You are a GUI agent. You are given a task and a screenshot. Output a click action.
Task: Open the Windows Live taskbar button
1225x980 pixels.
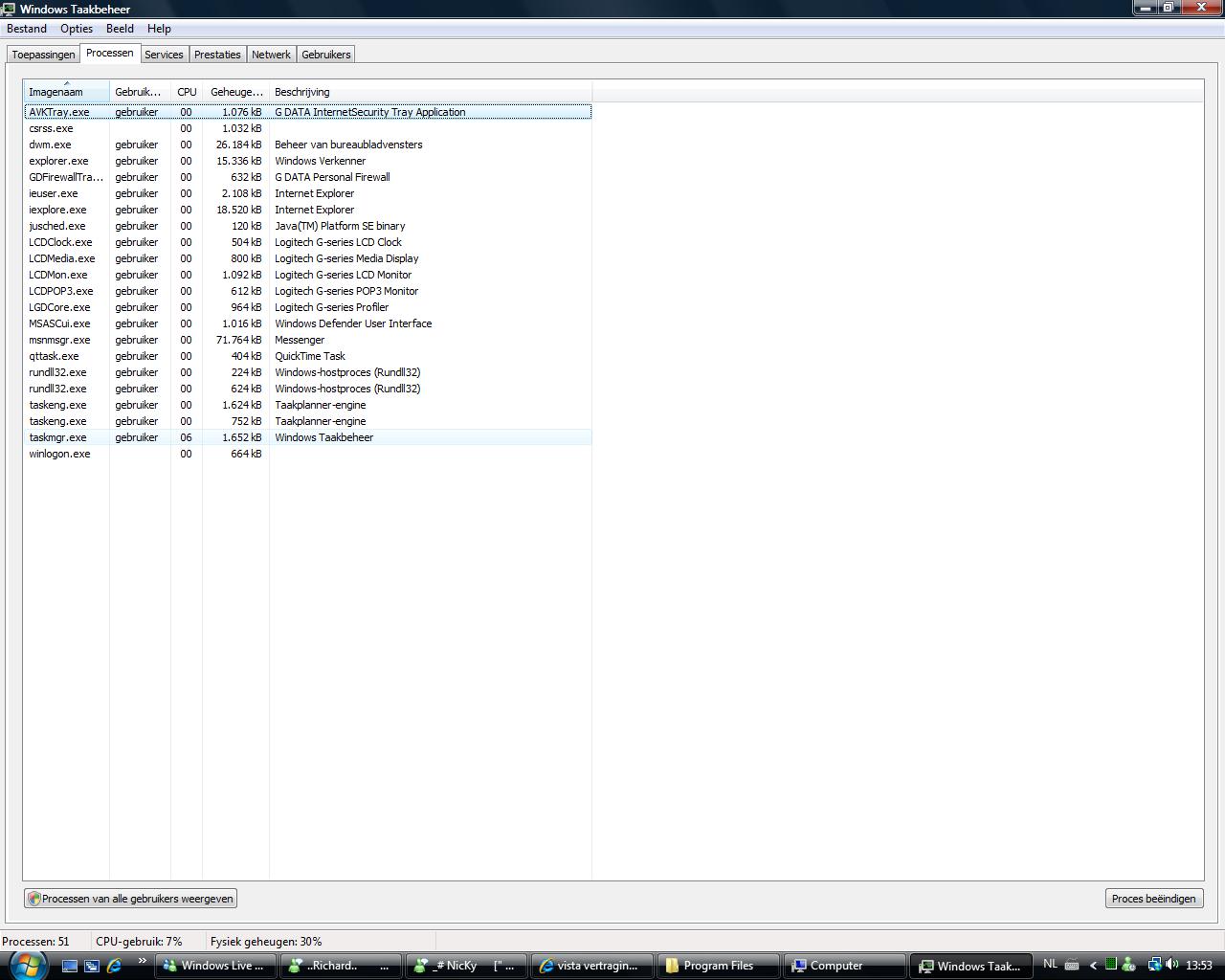pyautogui.click(x=216, y=966)
